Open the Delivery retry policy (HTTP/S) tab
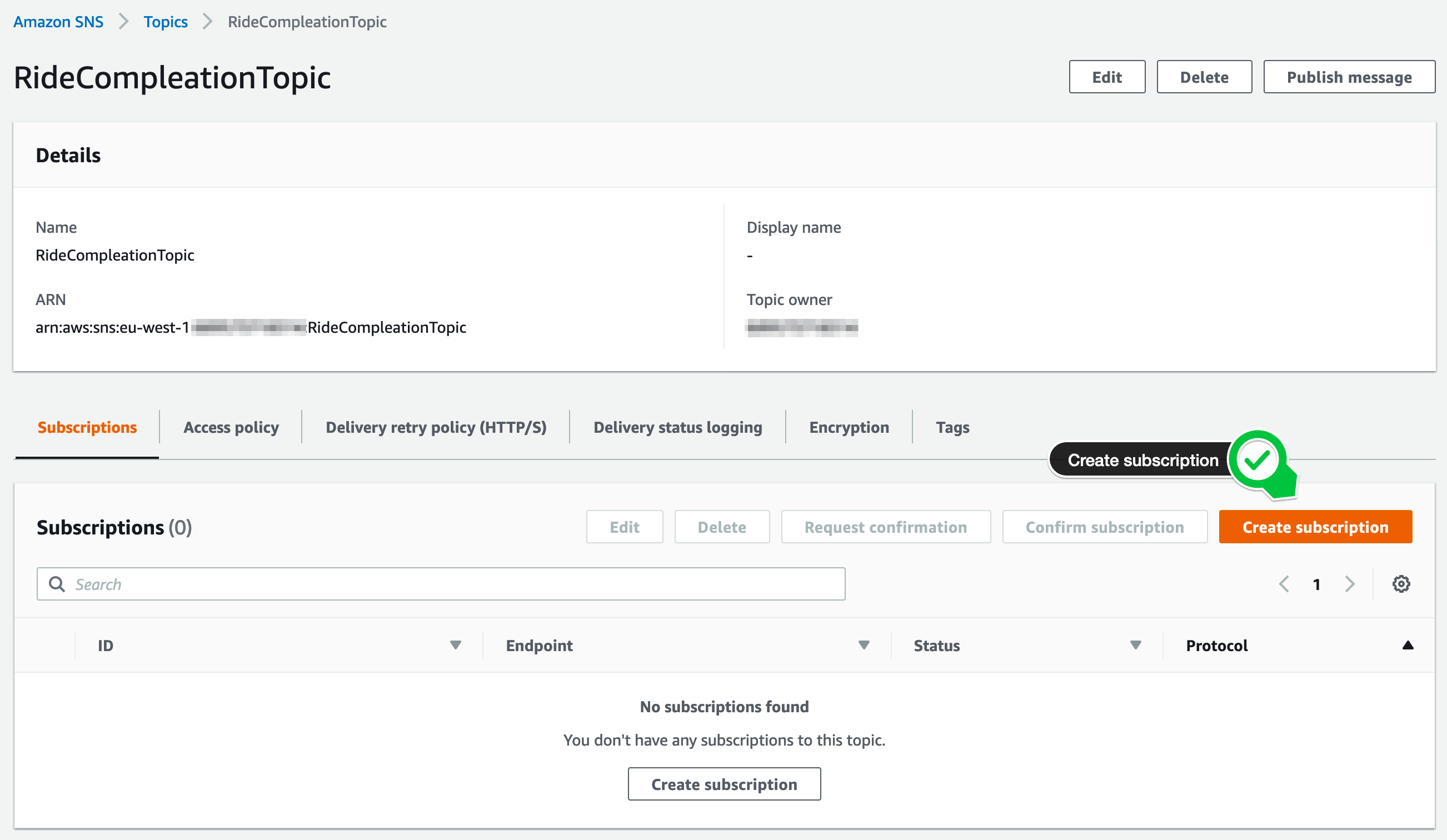The height and width of the screenshot is (840, 1447). click(x=436, y=427)
